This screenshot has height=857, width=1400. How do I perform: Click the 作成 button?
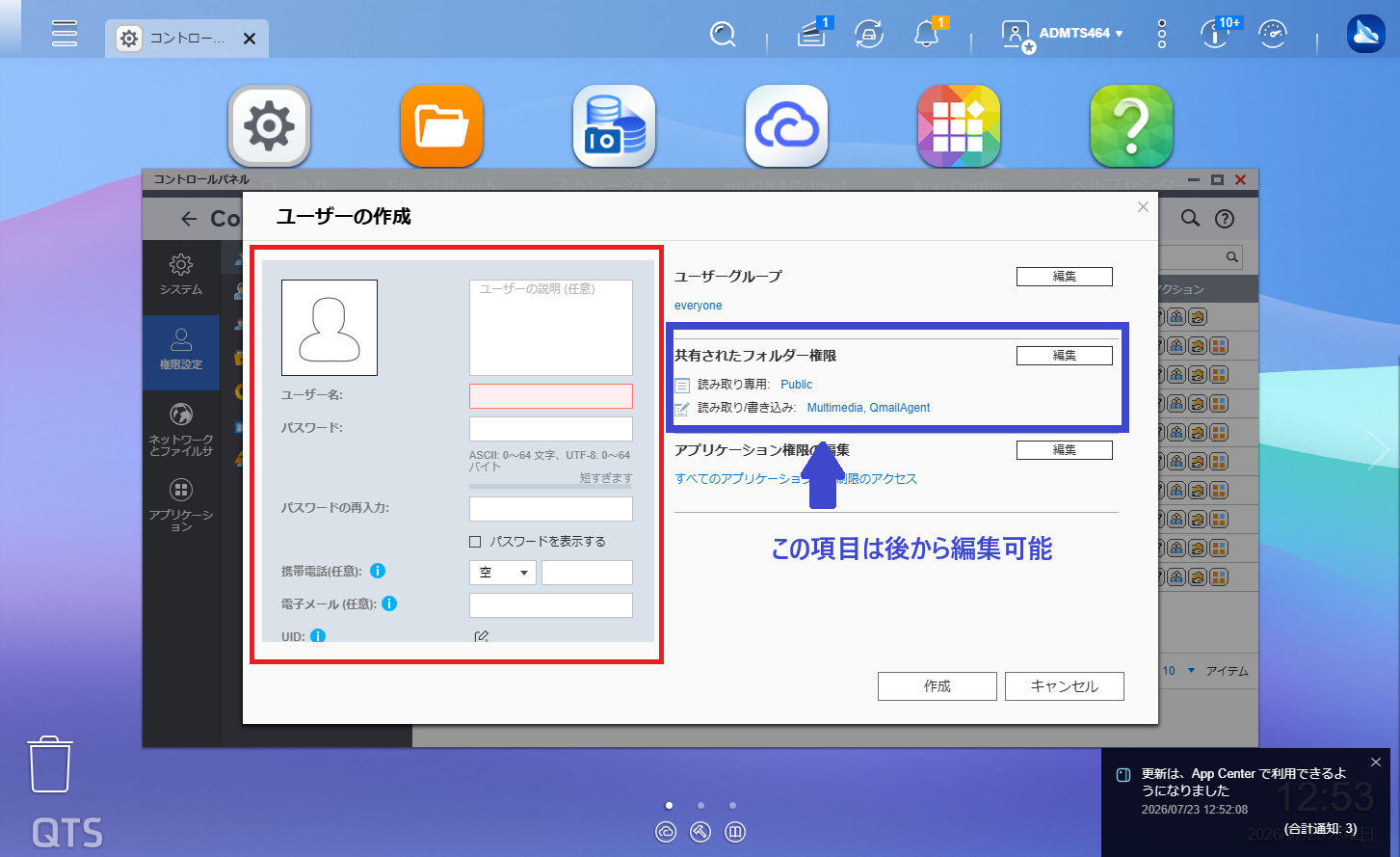coord(938,686)
